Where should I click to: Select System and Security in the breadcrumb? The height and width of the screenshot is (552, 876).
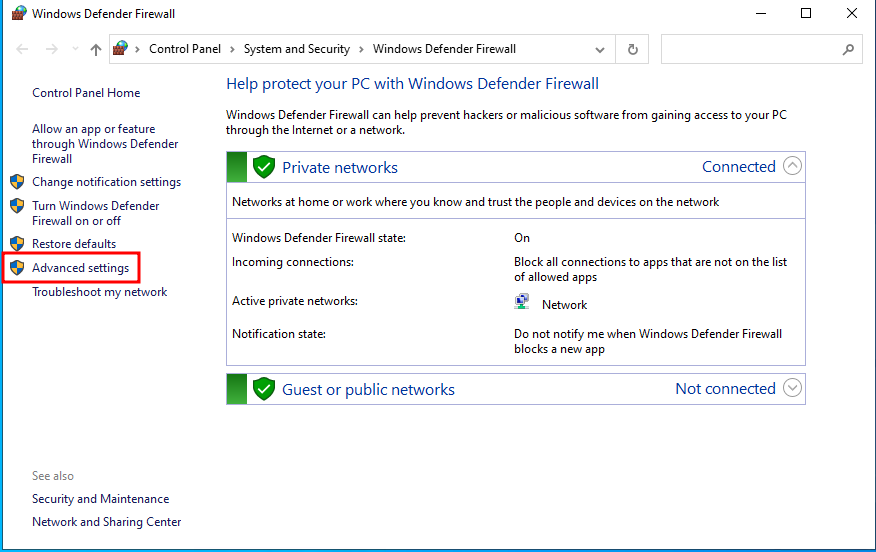pyautogui.click(x=297, y=49)
